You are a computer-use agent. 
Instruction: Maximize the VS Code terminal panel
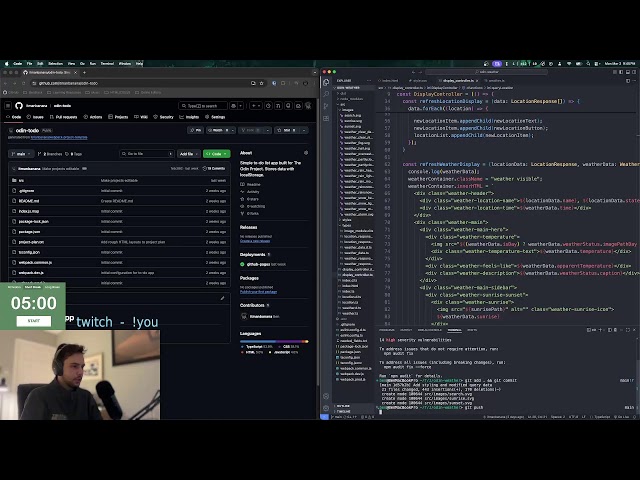[628, 330]
